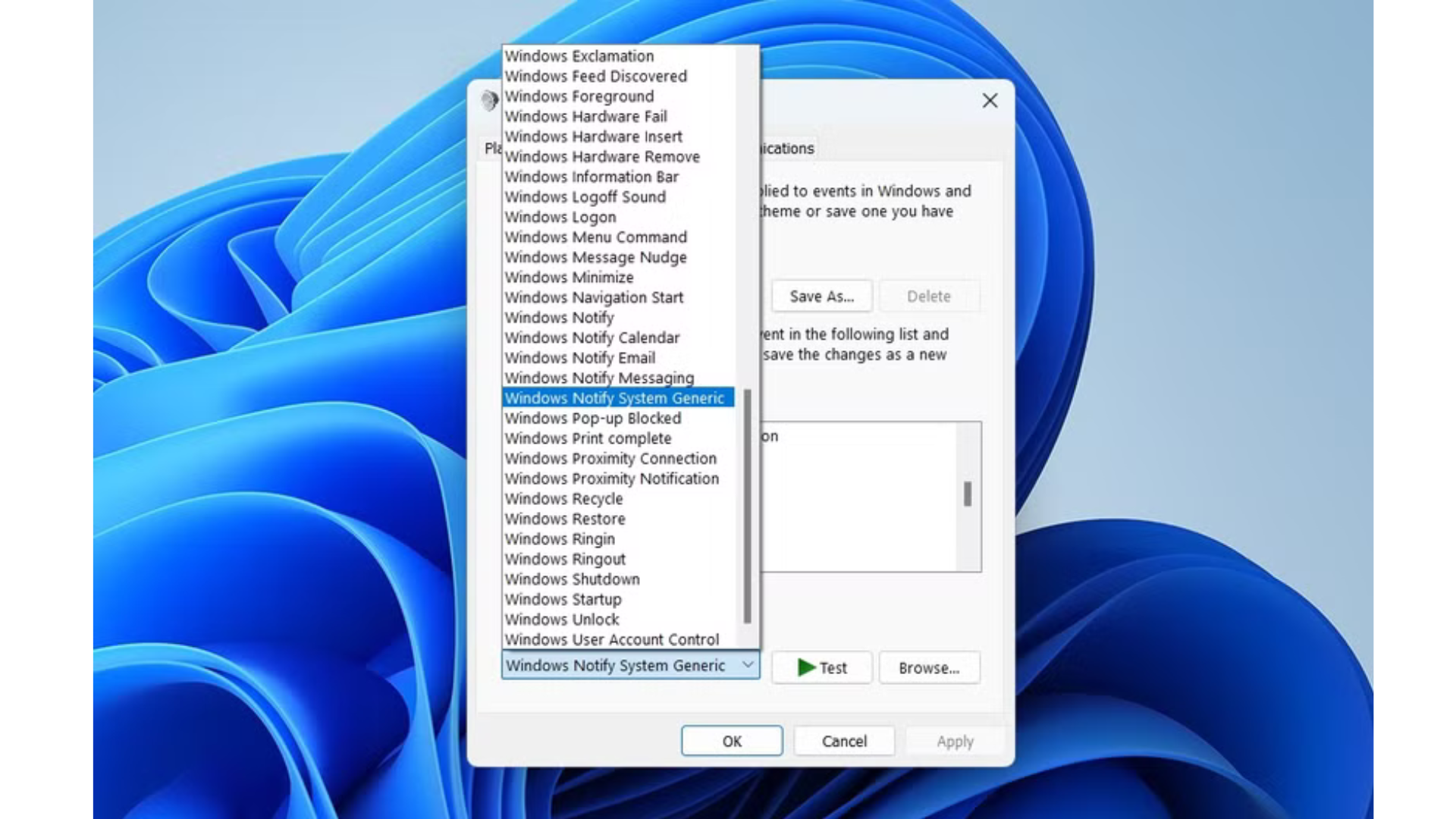The height and width of the screenshot is (819, 1456).
Task: Open Browse... for sound file
Action: tap(929, 668)
